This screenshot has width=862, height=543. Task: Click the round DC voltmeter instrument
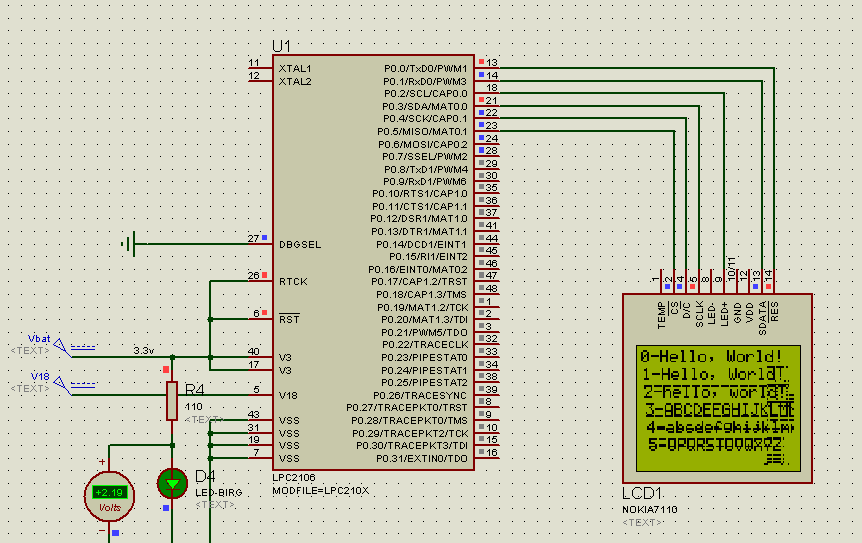click(109, 496)
